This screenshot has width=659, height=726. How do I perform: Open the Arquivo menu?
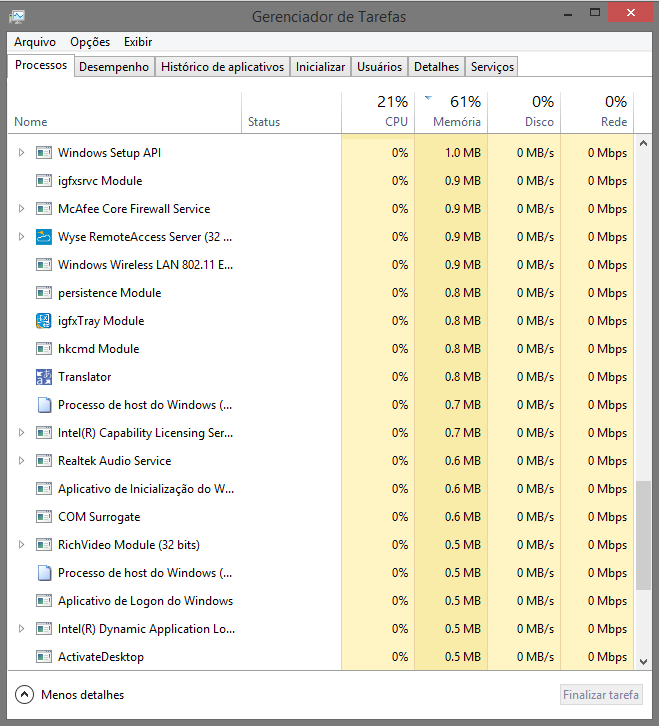[35, 42]
